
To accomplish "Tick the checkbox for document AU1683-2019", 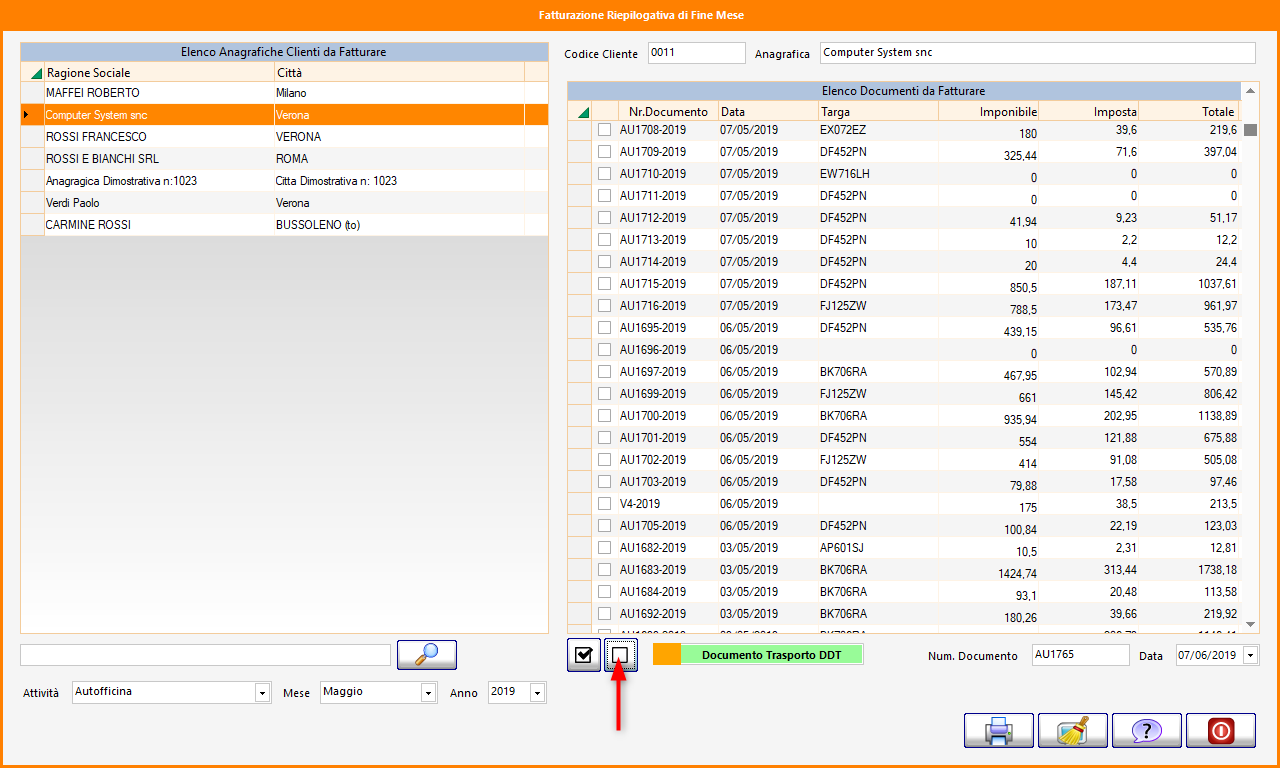I will coord(604,570).
